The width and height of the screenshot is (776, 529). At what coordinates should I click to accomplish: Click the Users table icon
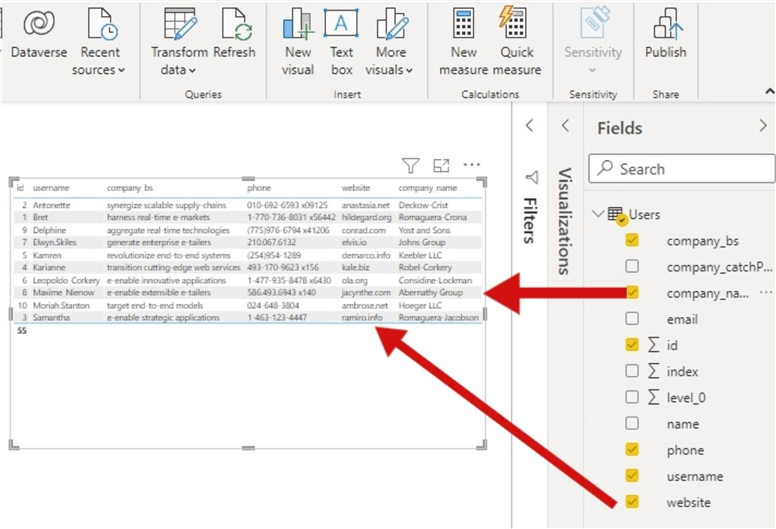(616, 215)
